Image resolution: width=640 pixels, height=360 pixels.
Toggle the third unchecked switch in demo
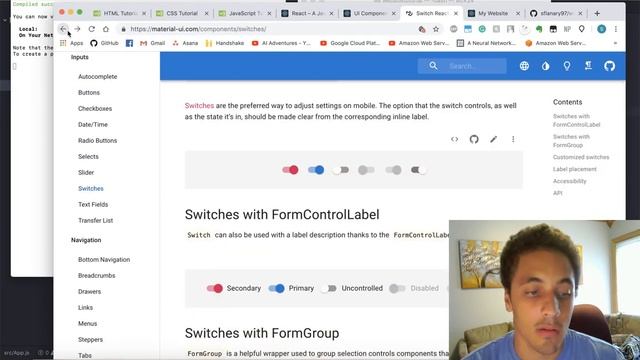pyautogui.click(x=340, y=170)
